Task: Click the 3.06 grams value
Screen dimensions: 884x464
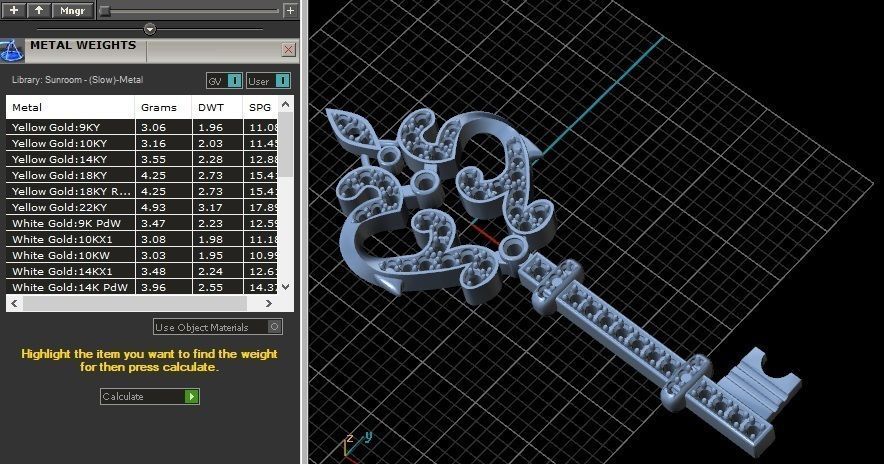Action: tap(153, 127)
